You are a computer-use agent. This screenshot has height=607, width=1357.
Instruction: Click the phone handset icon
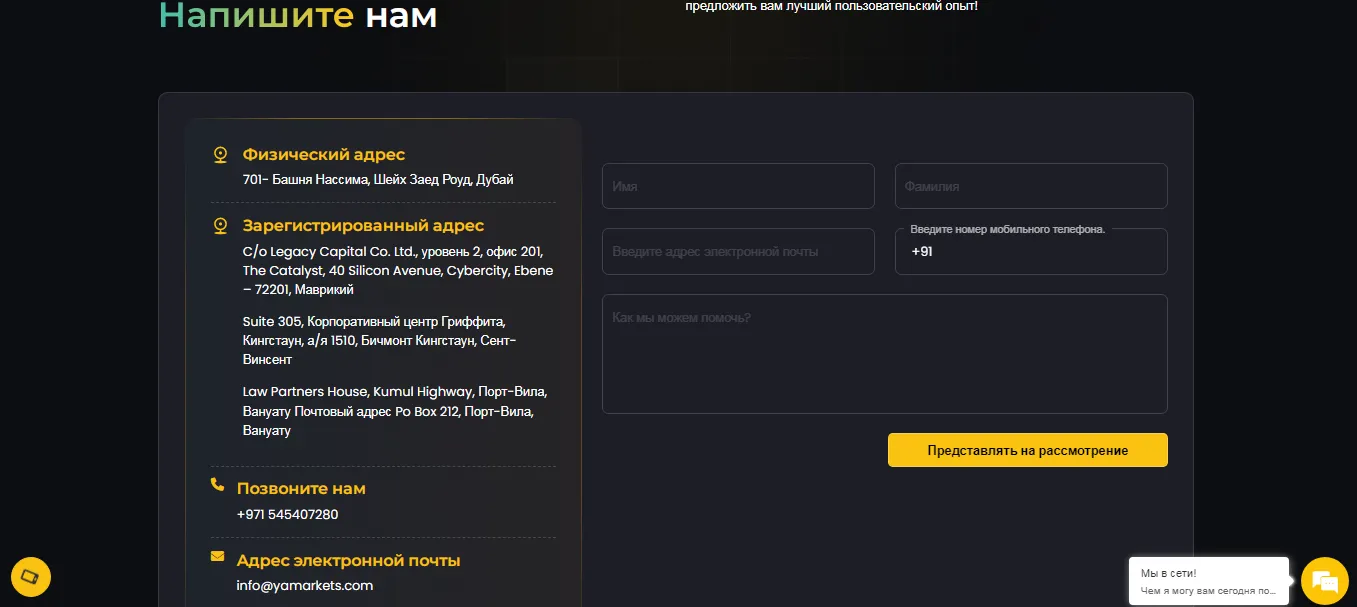tap(218, 484)
